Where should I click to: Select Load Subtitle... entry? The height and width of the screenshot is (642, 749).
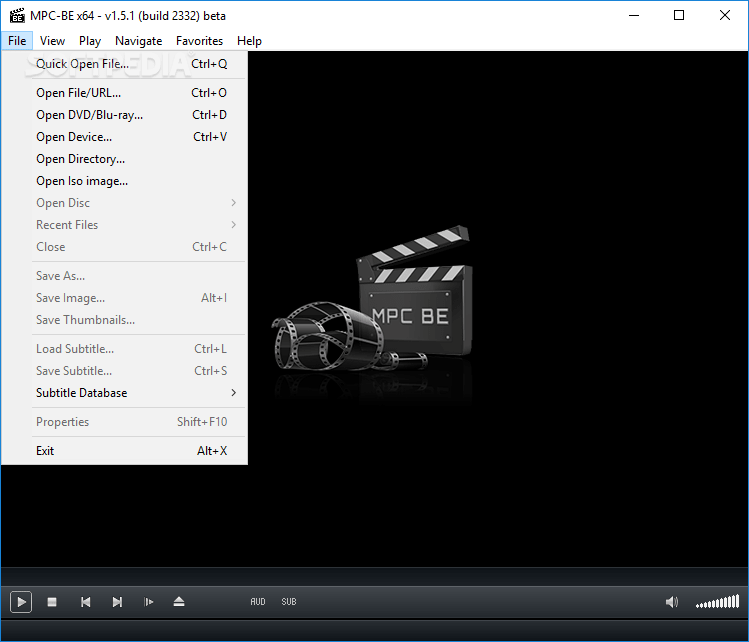[x=124, y=349]
